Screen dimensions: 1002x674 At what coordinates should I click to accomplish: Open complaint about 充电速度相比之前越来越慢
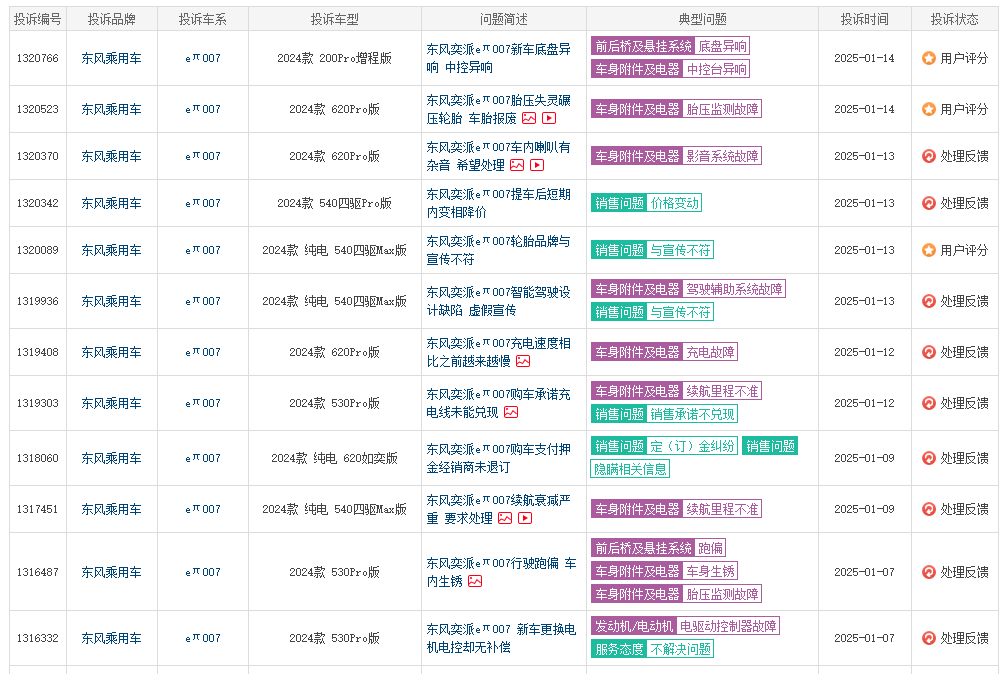(x=498, y=352)
